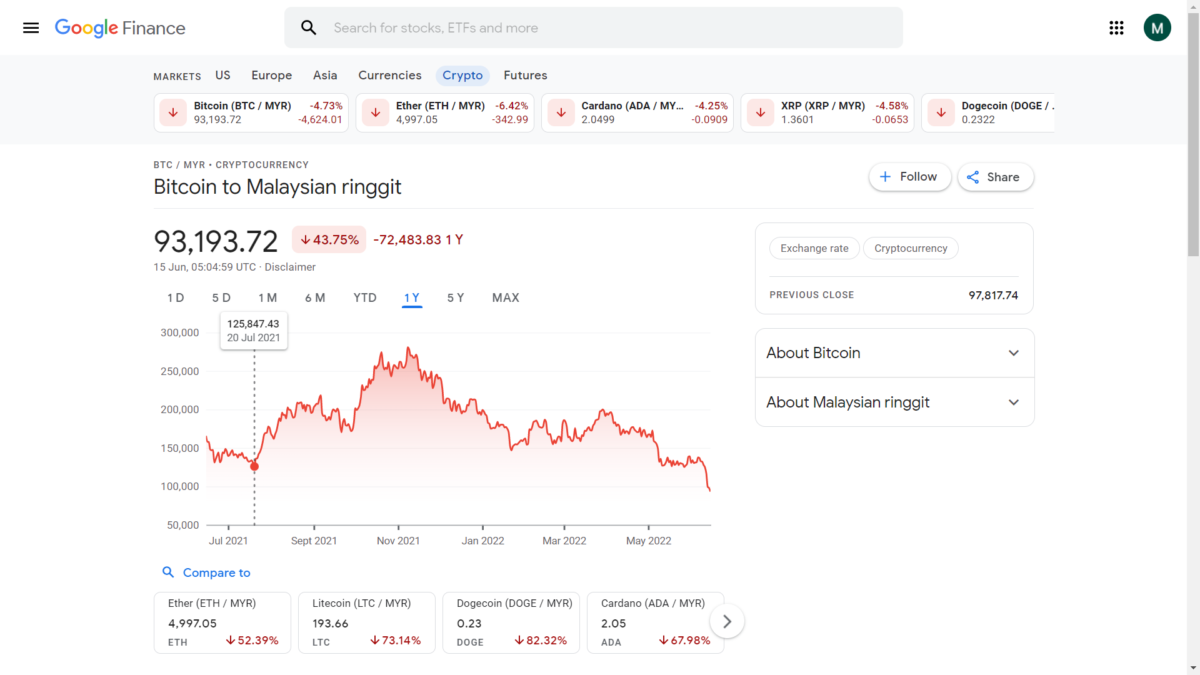The image size is (1200, 675).
Task: Select the 5 D chart range
Action: click(221, 298)
